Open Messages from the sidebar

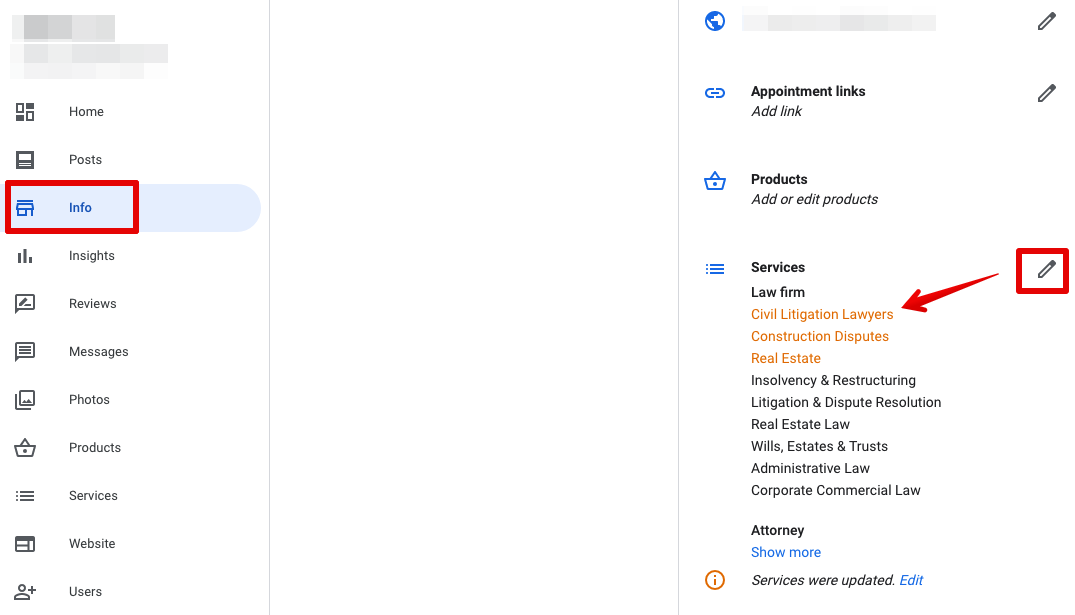click(98, 352)
